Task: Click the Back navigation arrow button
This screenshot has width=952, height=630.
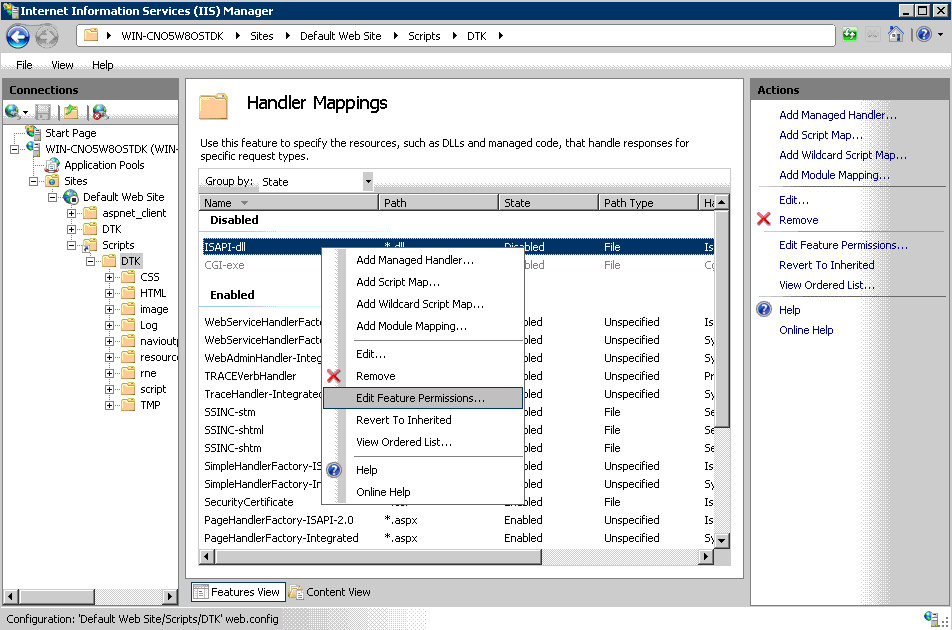Action: click(x=18, y=36)
